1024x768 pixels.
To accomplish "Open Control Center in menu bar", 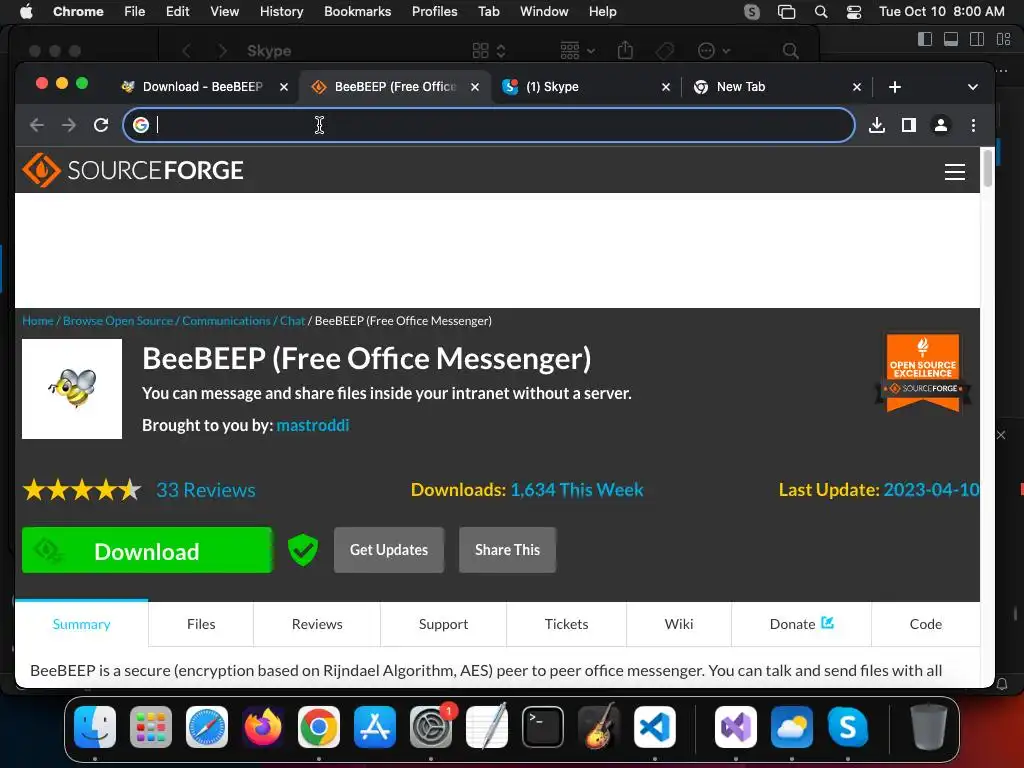I will [x=854, y=12].
